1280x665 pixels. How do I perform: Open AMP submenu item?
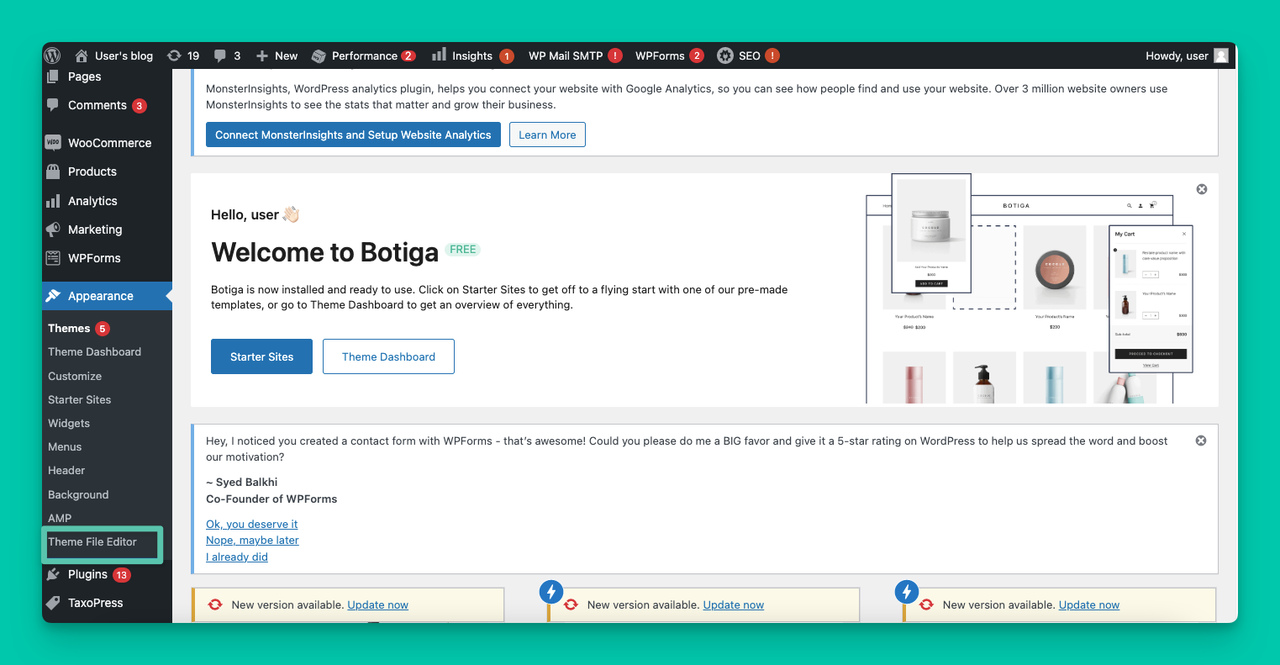pos(60,518)
